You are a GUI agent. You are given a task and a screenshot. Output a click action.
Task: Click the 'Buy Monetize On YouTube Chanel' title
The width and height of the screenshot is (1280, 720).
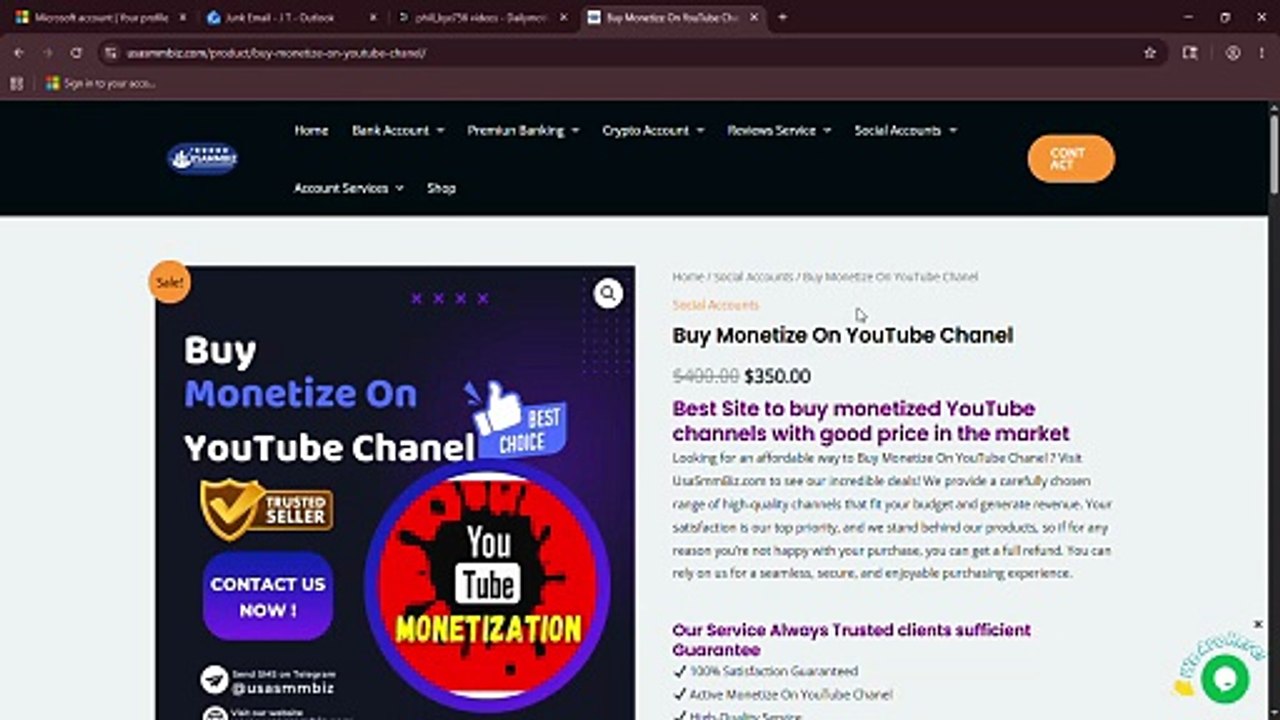[842, 335]
